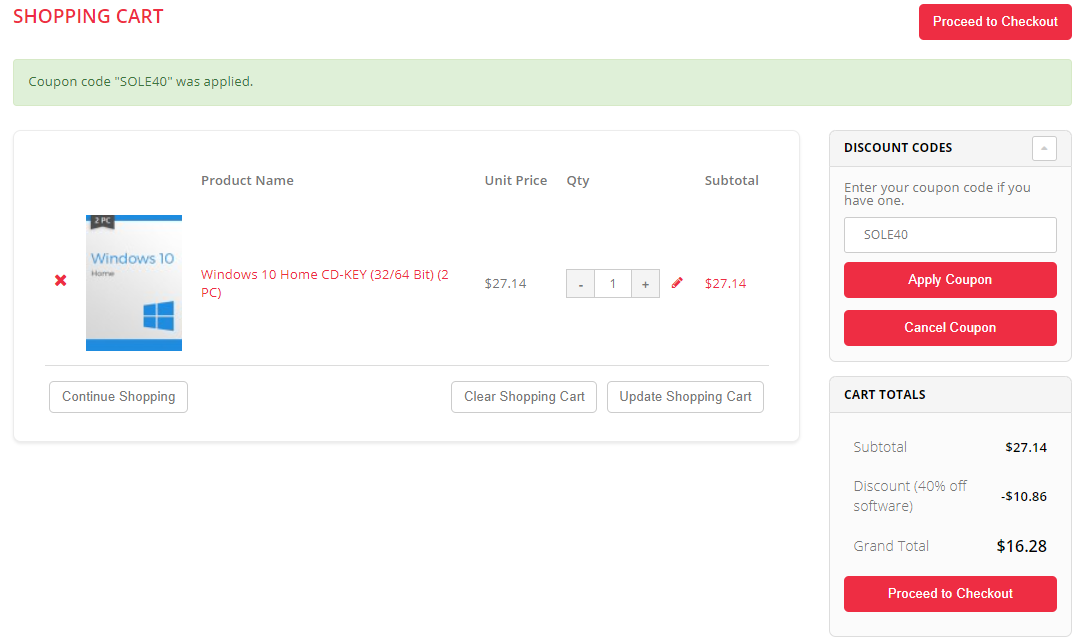Collapse the Discount Codes panel arrow
1081x643 pixels.
point(1044,148)
